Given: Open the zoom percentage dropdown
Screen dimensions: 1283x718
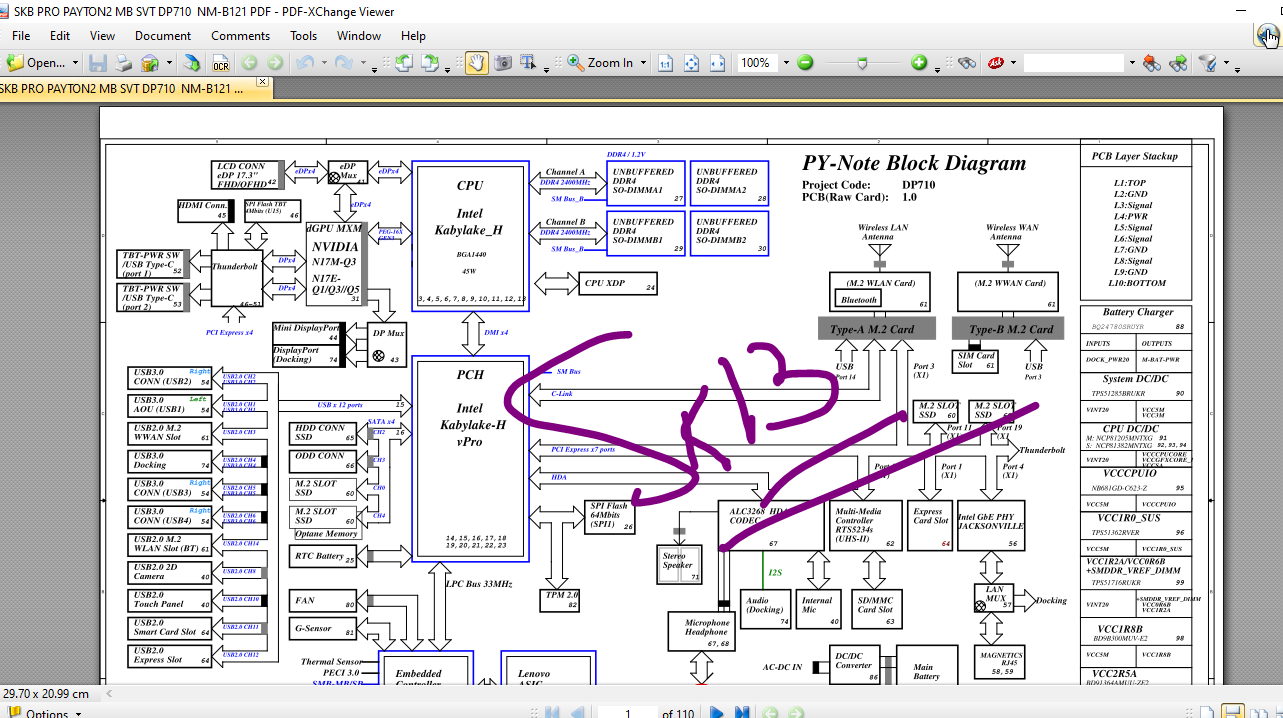Looking at the screenshot, I should (786, 63).
